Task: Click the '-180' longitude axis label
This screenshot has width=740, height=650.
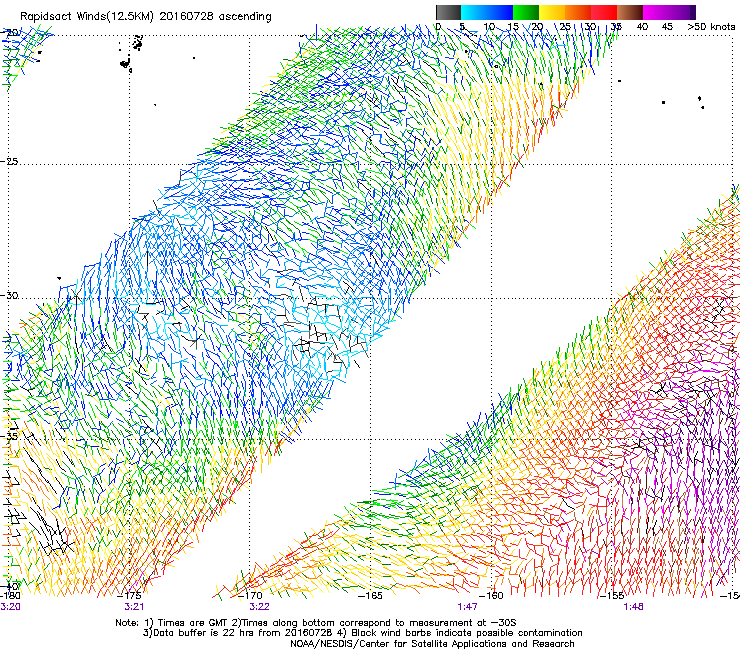Action: [x=10, y=595]
